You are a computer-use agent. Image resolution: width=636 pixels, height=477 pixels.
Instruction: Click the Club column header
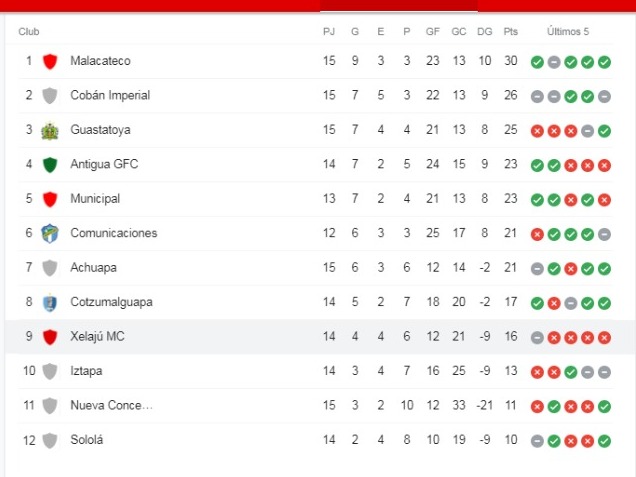29,32
